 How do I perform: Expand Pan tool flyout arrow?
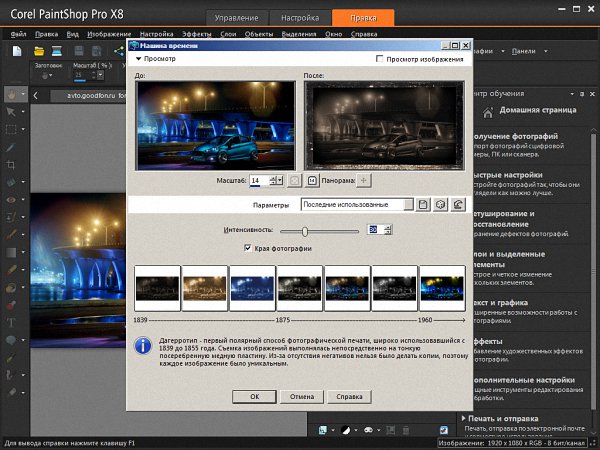(x=23, y=94)
